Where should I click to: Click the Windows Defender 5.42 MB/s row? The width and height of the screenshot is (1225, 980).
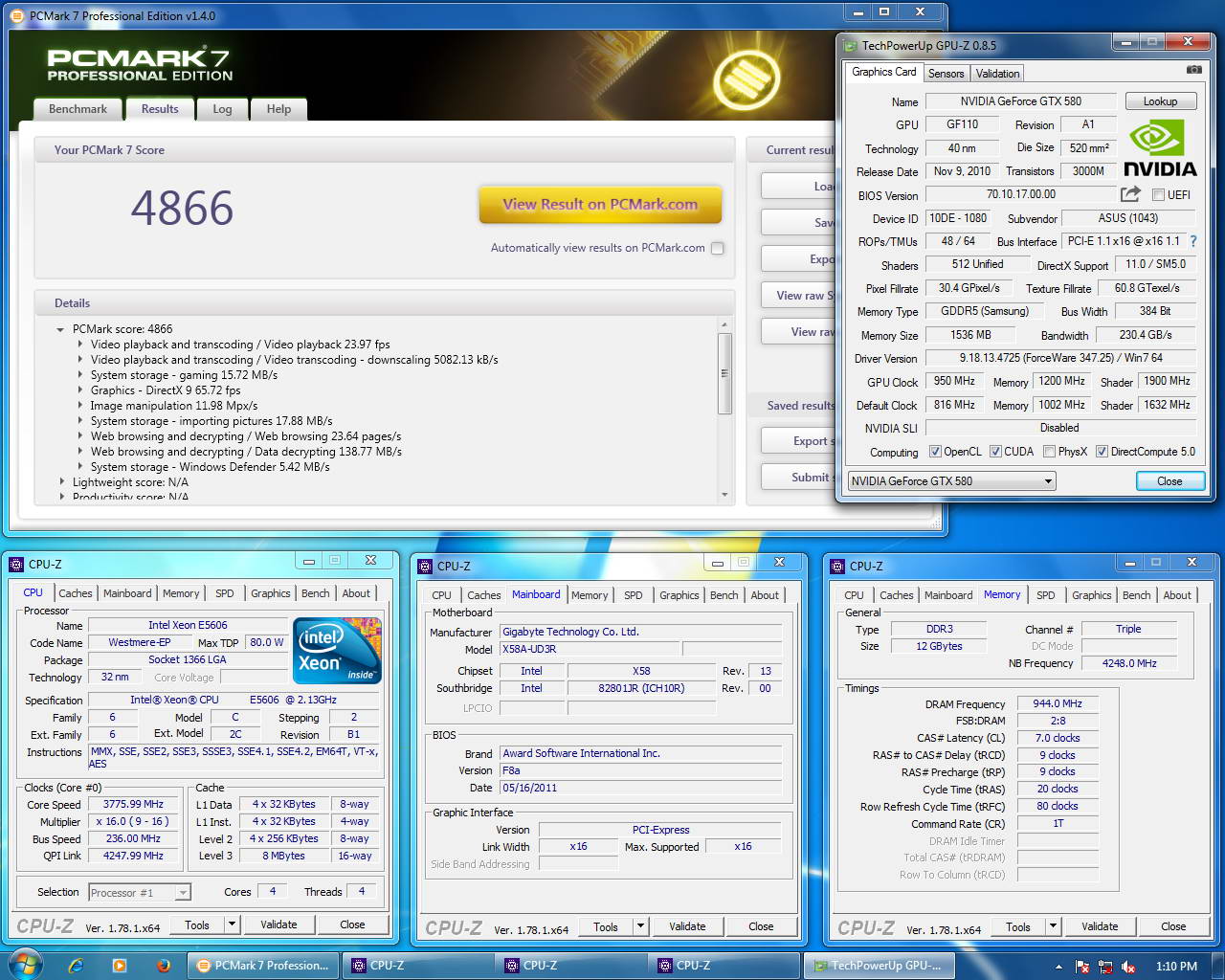click(x=210, y=467)
